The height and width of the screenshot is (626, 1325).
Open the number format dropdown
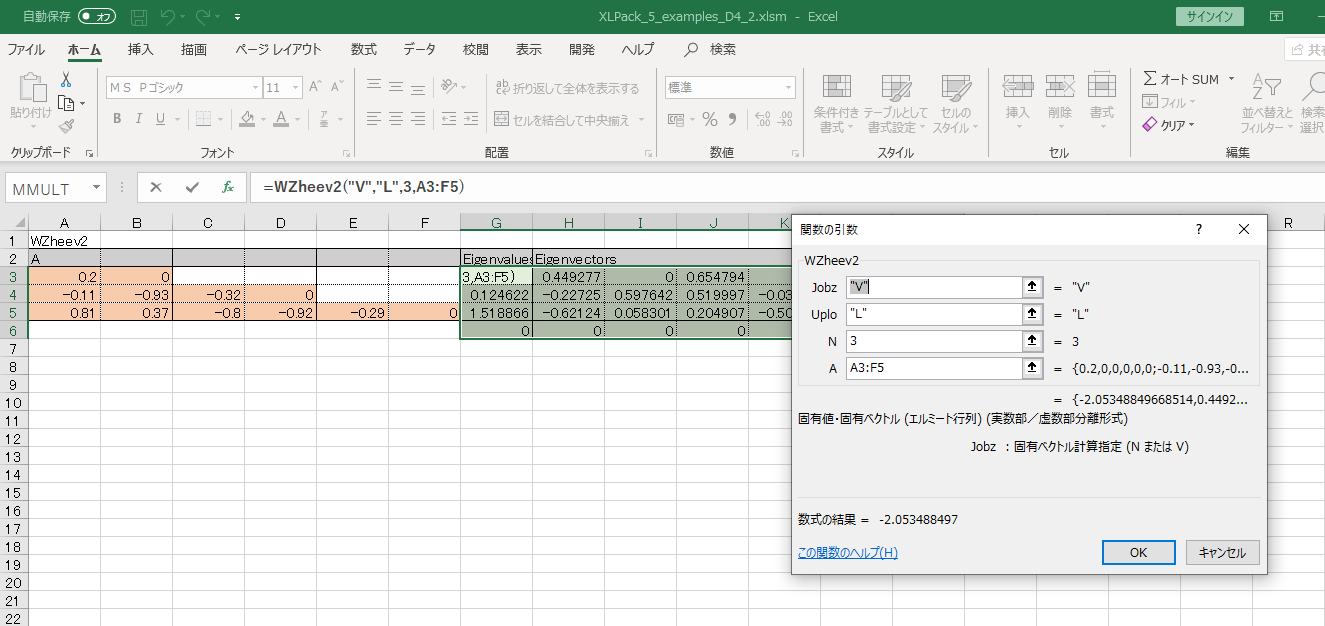tap(786, 88)
